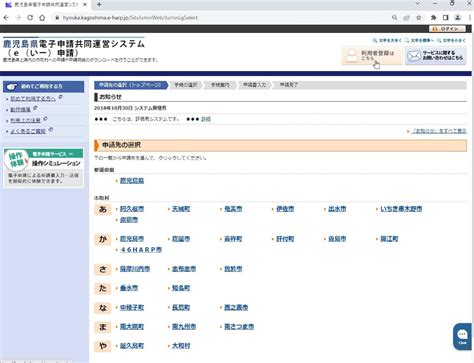Screen dimensions: 474x363
Task: Open the よくあるご質問 sidebar link
Action: tap(28, 131)
